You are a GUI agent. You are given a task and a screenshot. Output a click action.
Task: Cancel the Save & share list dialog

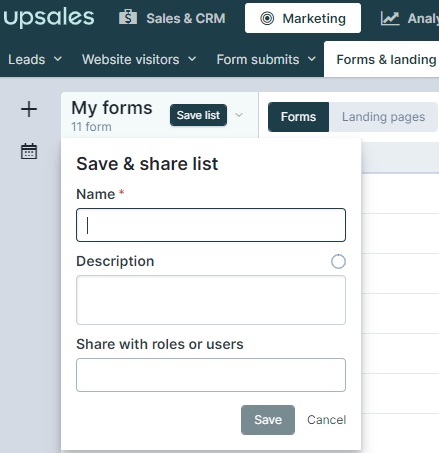tap(326, 420)
